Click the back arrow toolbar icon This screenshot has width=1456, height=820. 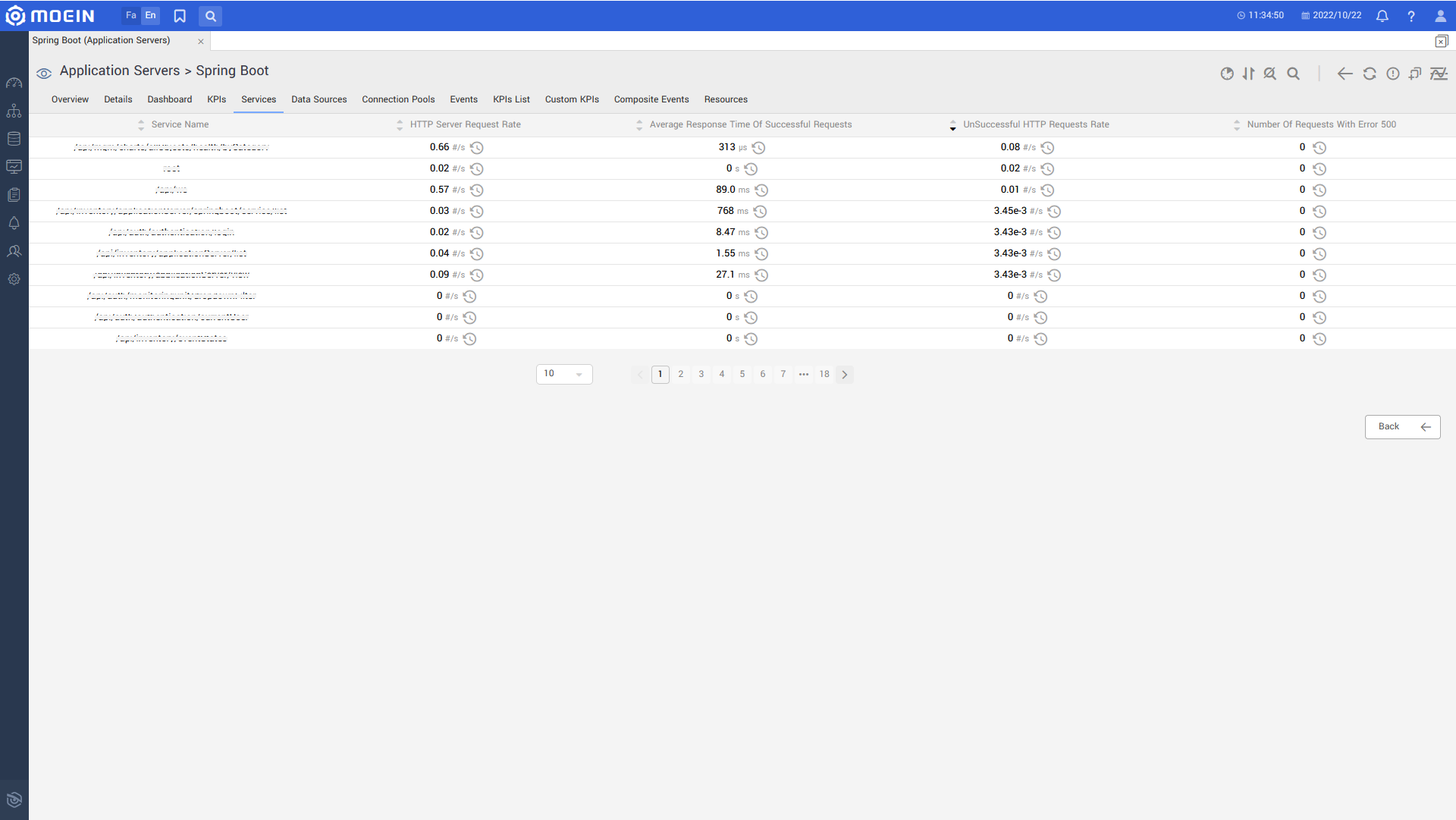coord(1345,74)
